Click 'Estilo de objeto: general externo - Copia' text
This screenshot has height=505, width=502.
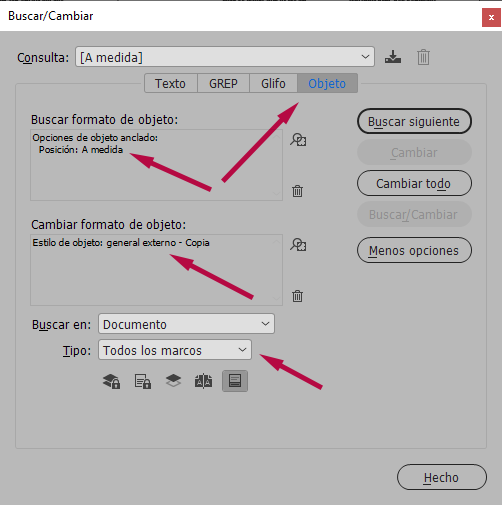click(121, 243)
